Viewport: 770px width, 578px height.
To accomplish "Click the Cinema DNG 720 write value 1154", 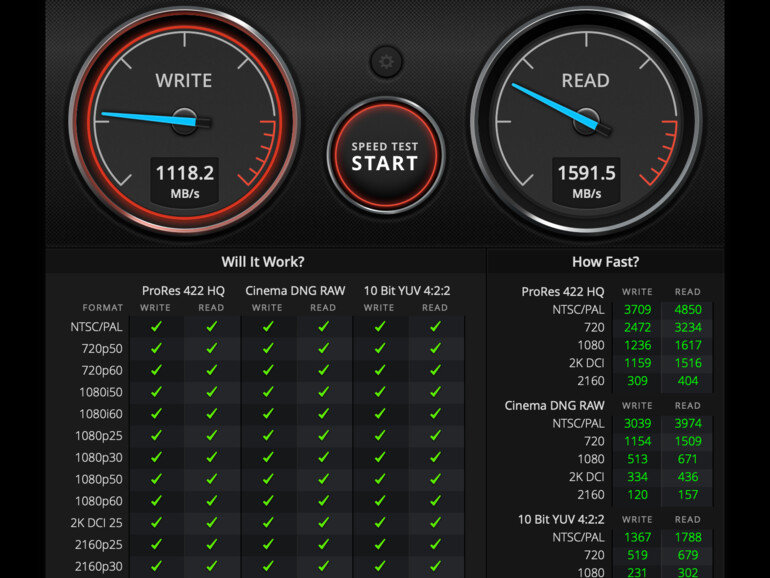I will pyautogui.click(x=637, y=441).
